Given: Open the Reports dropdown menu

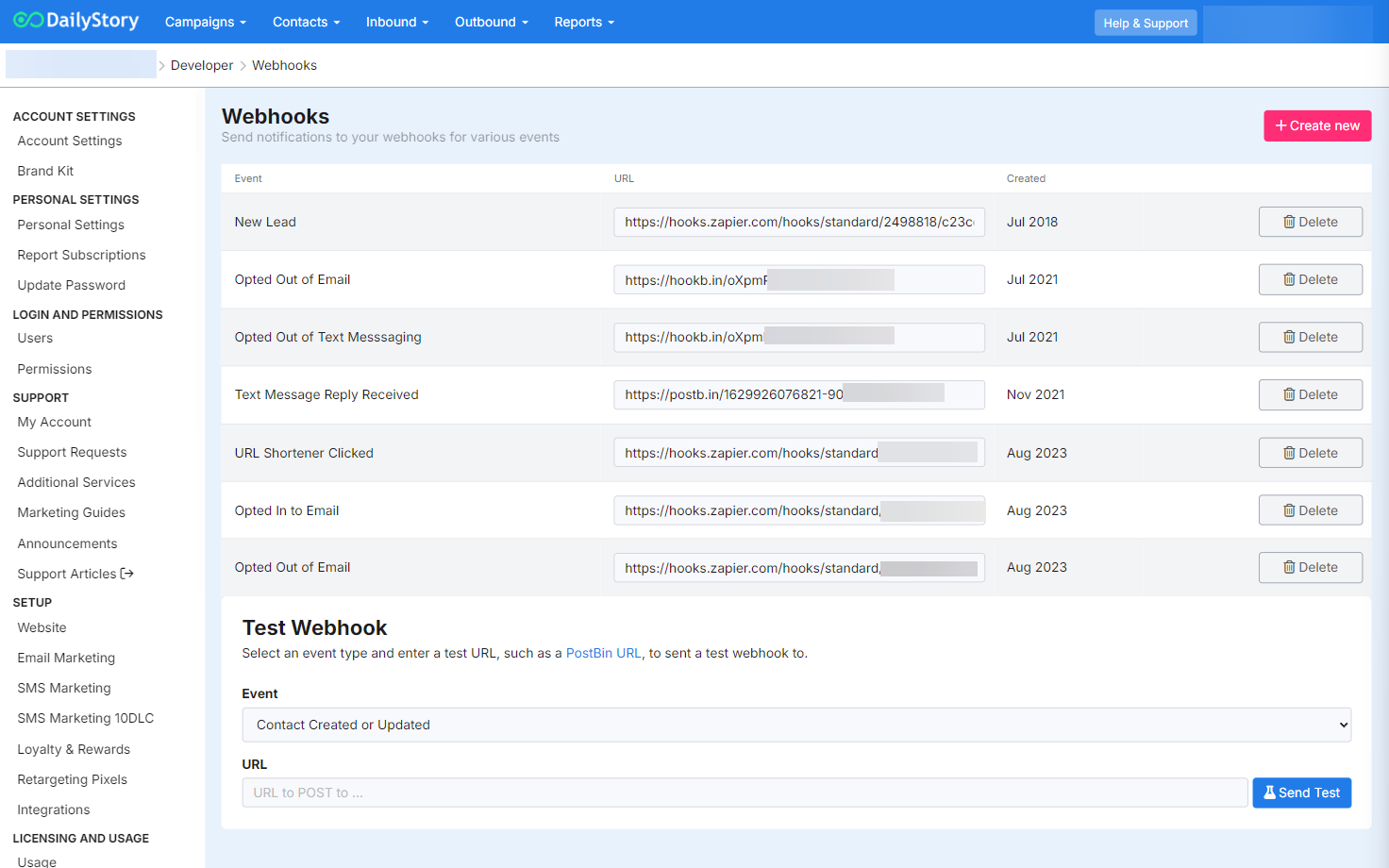Looking at the screenshot, I should coord(583,22).
